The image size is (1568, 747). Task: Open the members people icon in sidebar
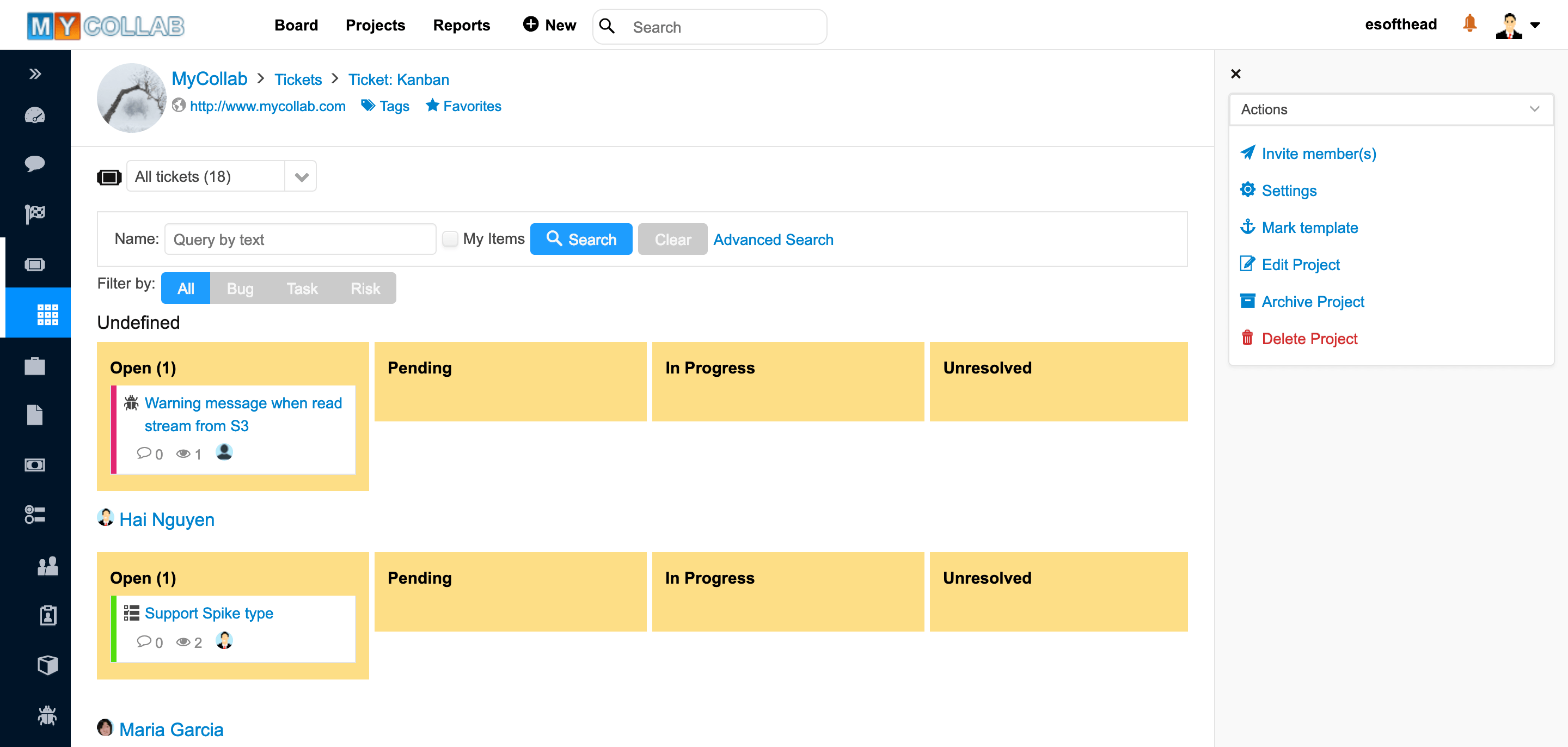tap(47, 566)
